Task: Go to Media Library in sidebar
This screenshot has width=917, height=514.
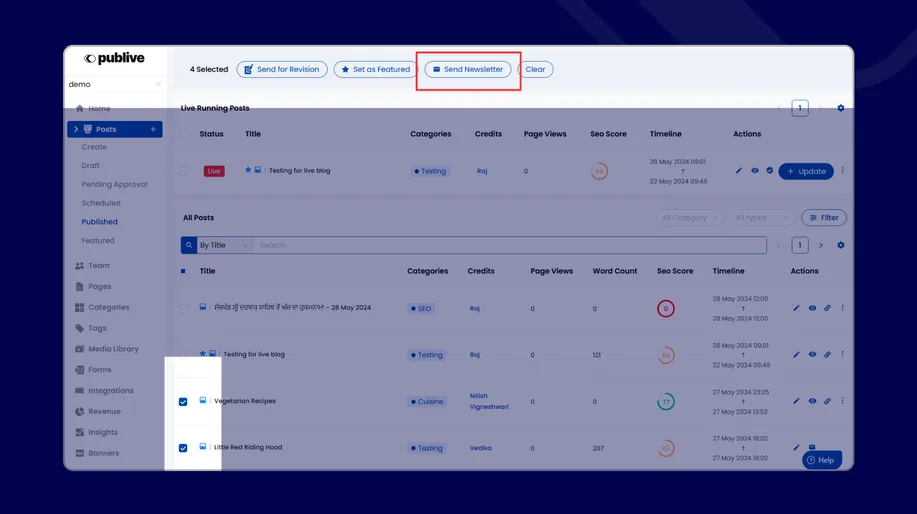Action: pyautogui.click(x=113, y=349)
